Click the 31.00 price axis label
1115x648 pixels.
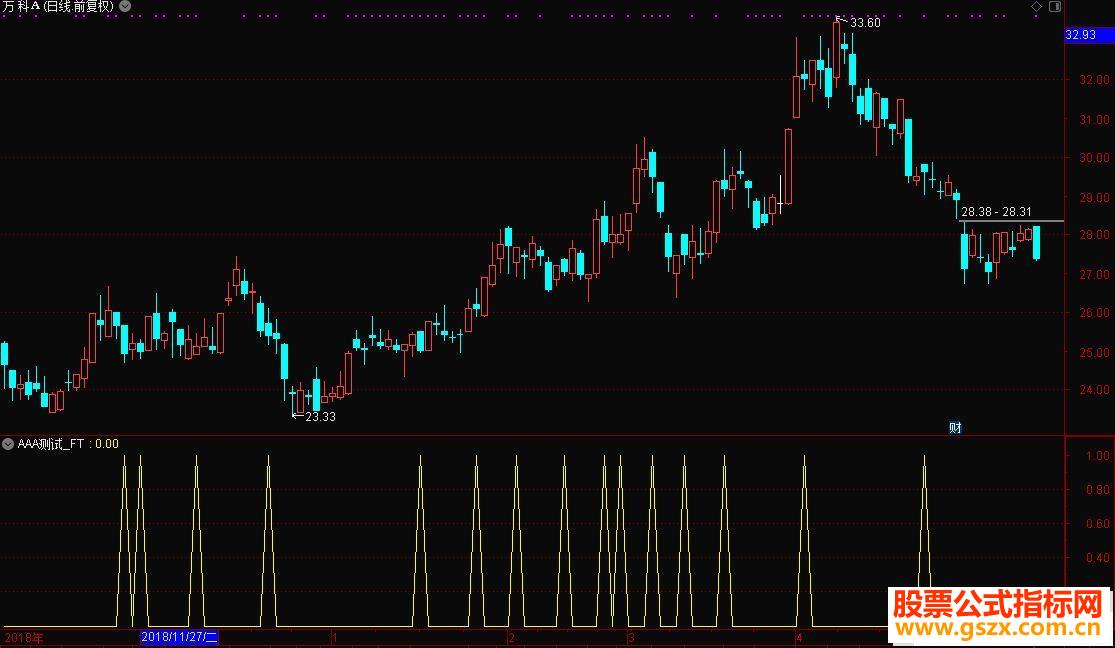tap(1094, 119)
